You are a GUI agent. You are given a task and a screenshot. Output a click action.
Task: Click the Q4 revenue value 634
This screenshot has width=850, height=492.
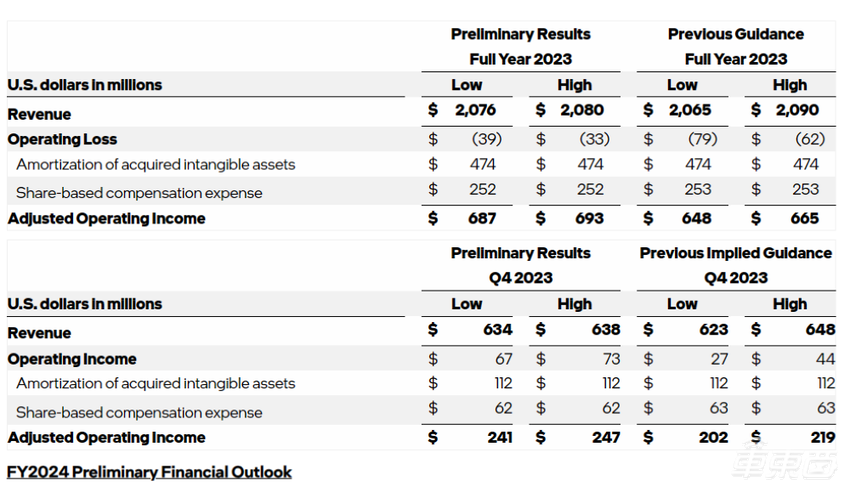497,329
